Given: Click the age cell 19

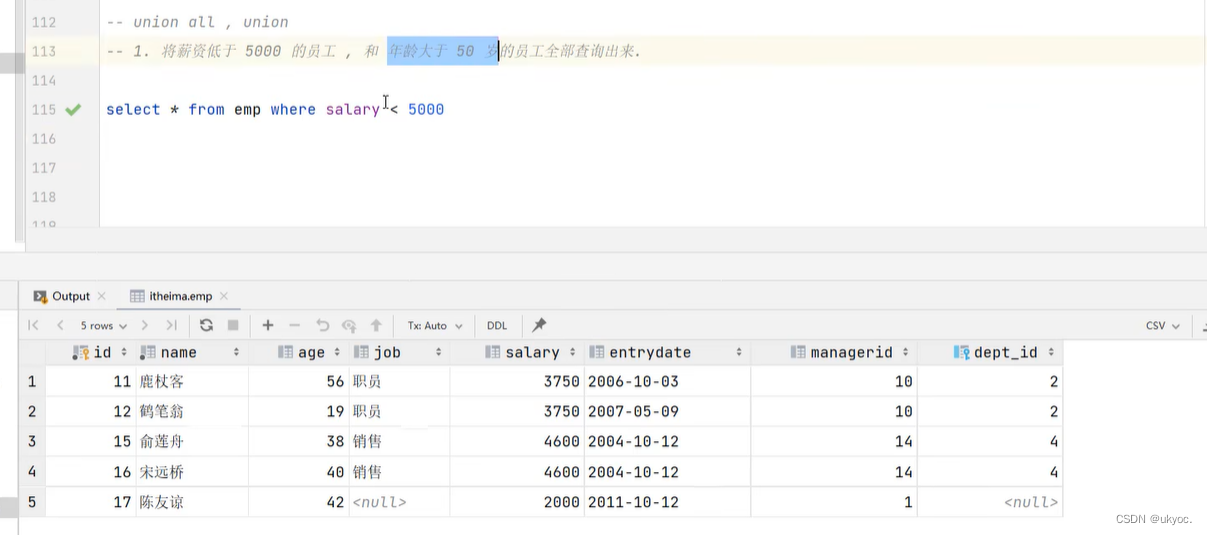Looking at the screenshot, I should pos(299,411).
